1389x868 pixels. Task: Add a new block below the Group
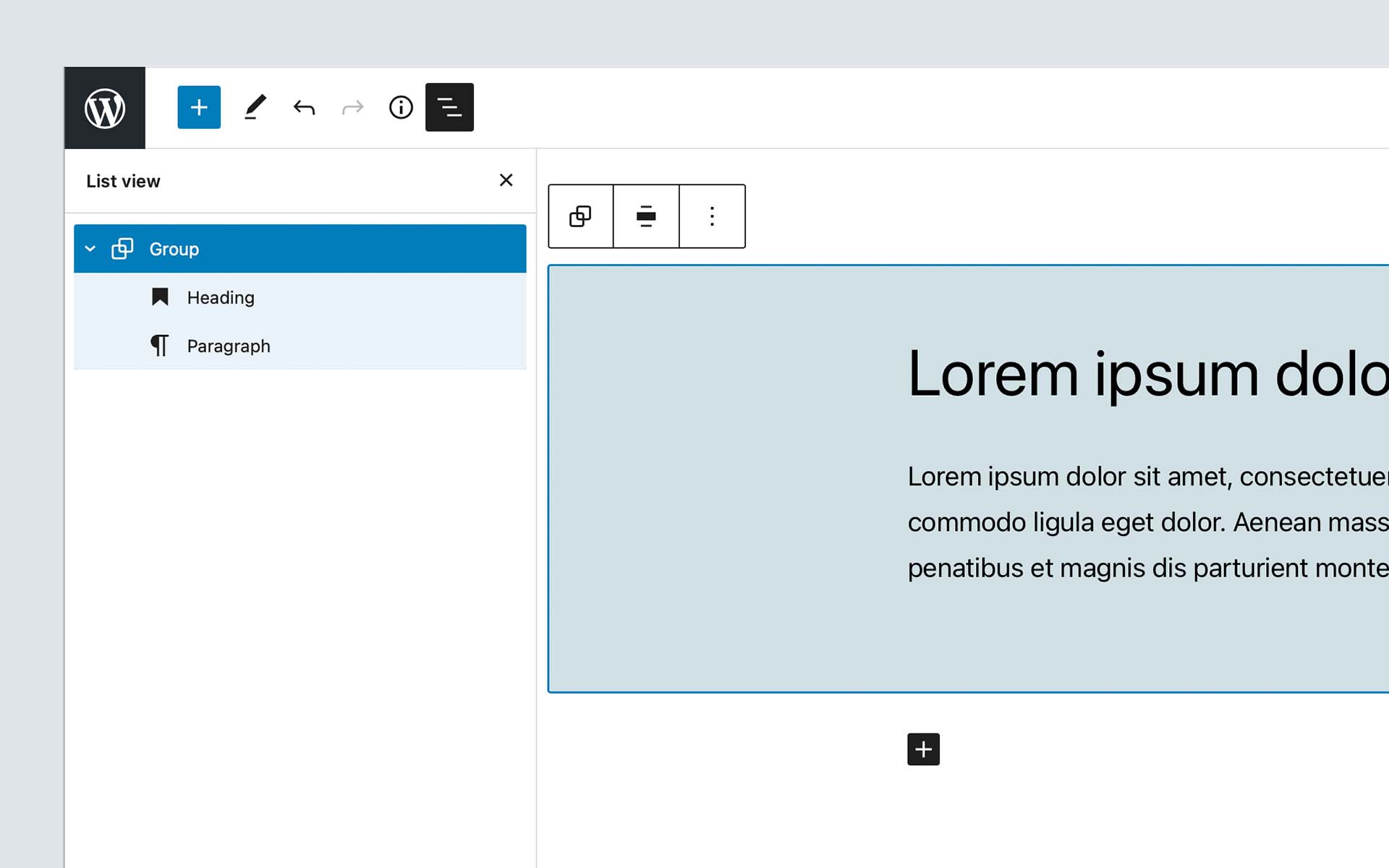click(x=923, y=749)
